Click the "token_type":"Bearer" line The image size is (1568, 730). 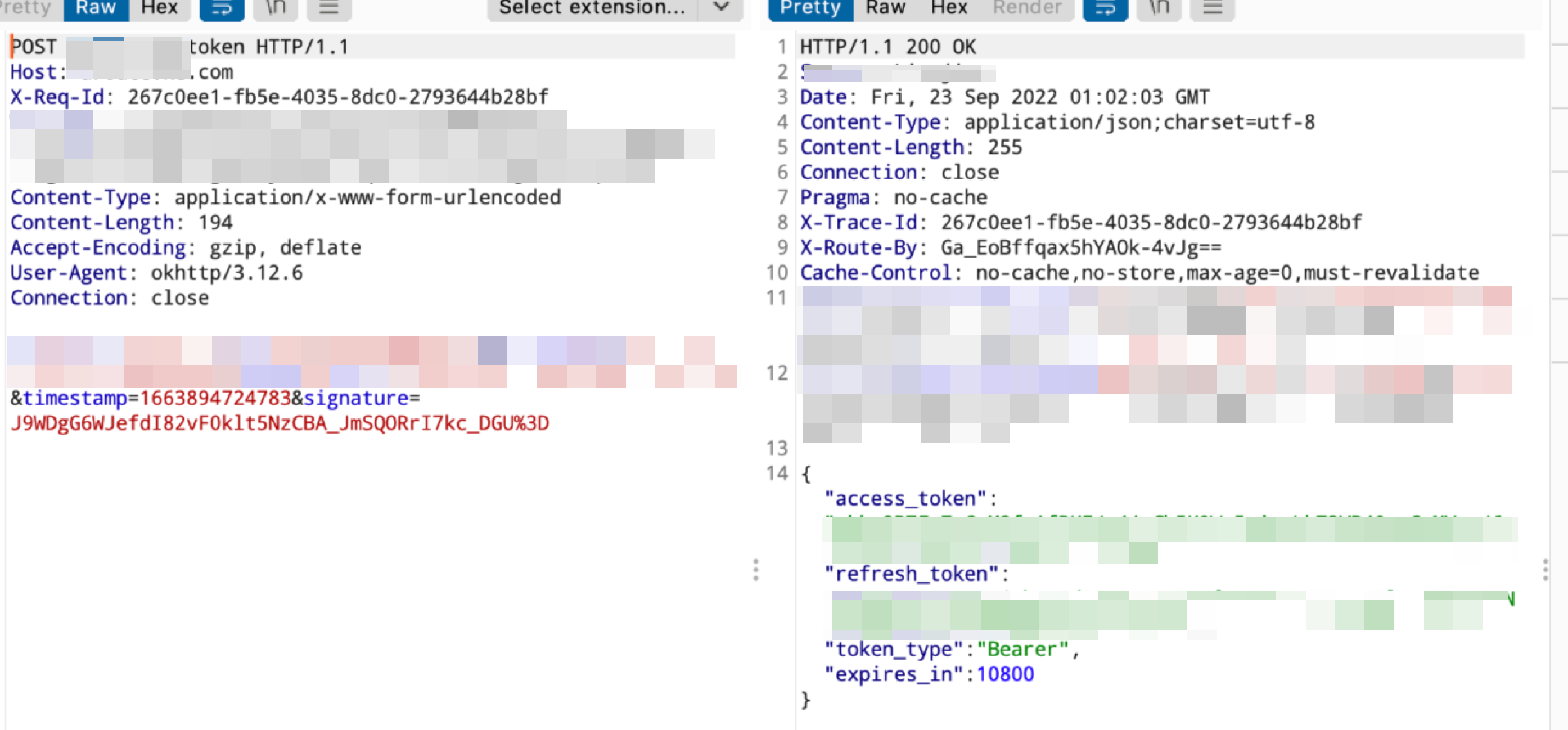pos(952,649)
